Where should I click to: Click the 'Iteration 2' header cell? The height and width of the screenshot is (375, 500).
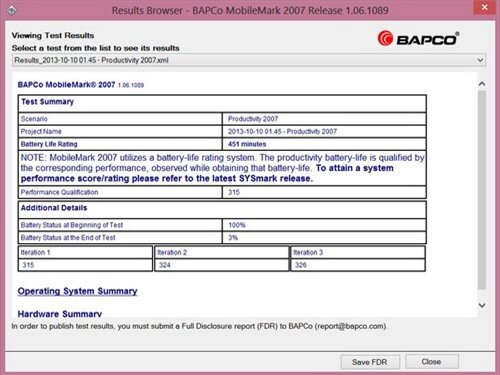coord(221,252)
